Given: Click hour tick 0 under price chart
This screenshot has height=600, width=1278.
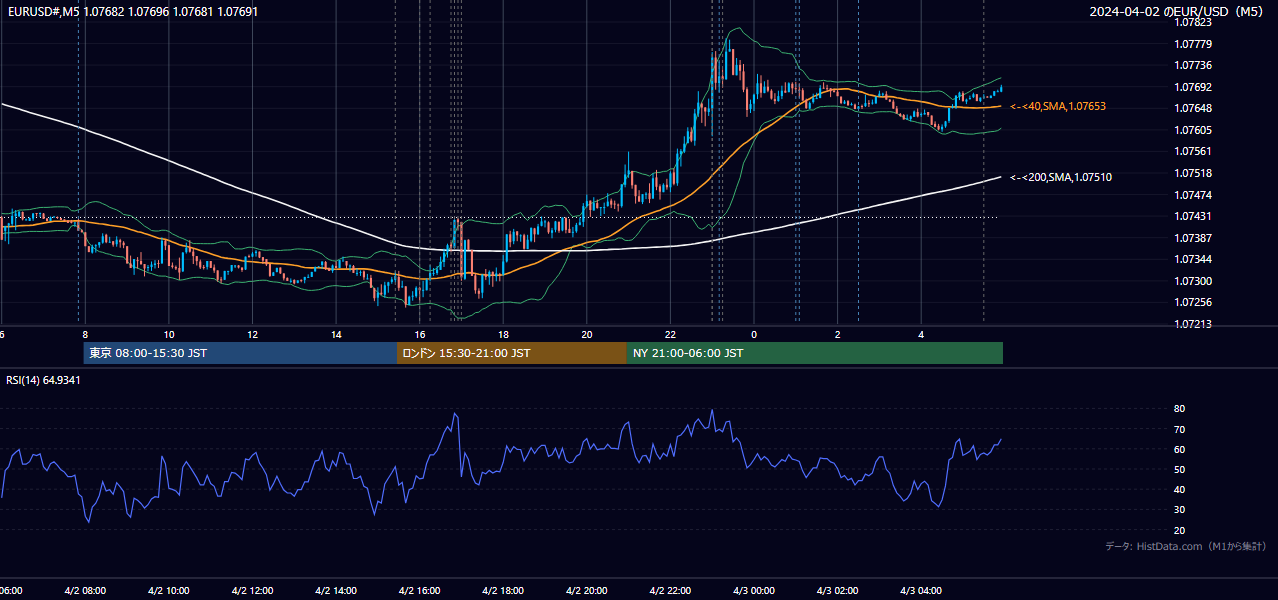Looking at the screenshot, I should [754, 334].
